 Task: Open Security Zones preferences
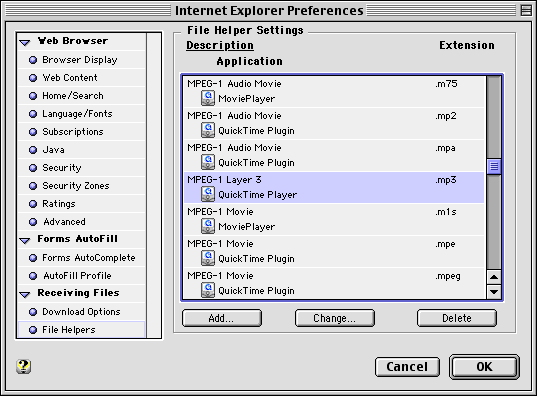pyautogui.click(x=82, y=186)
